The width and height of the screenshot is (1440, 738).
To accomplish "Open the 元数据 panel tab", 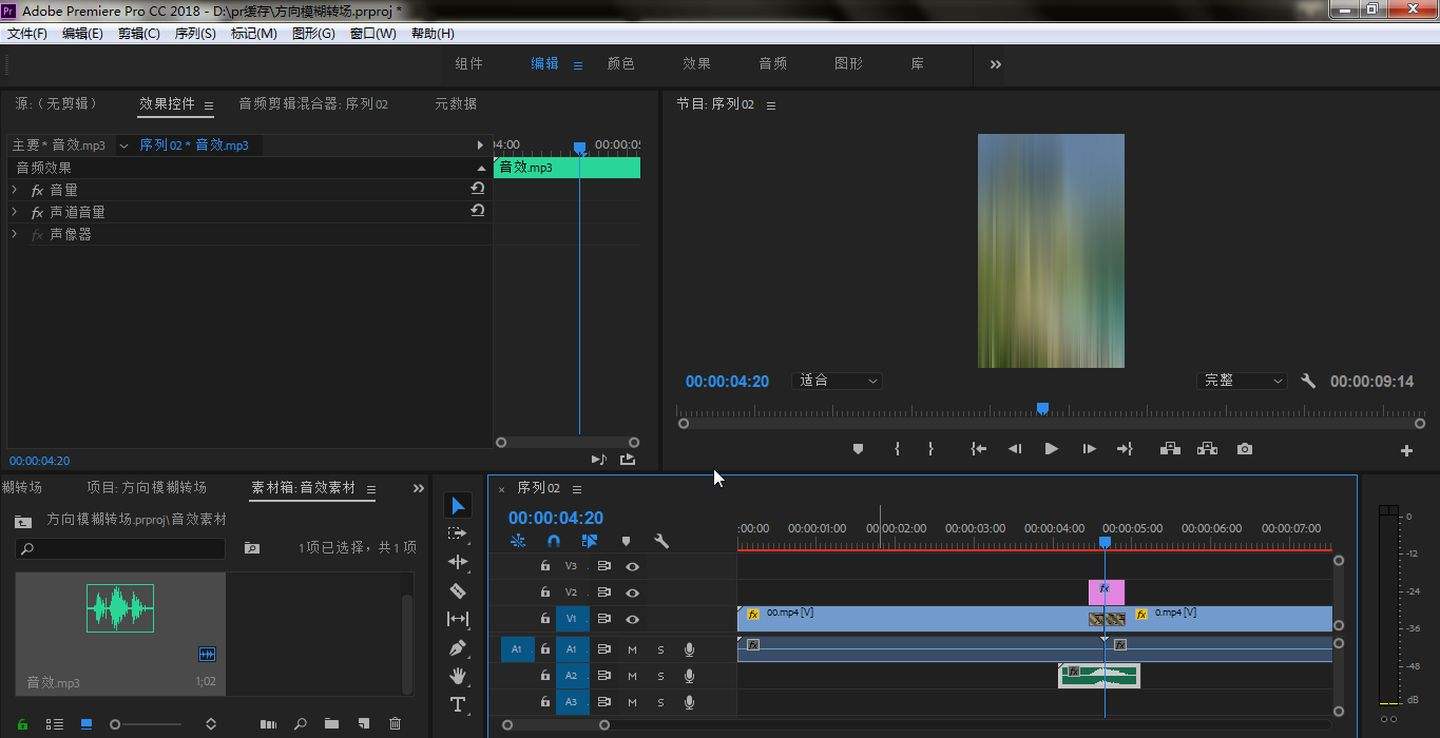I will [x=456, y=104].
